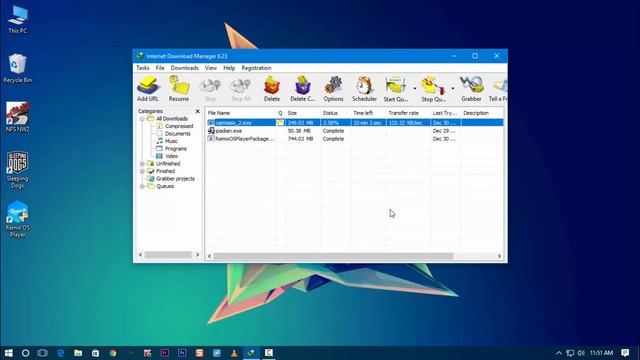The width and height of the screenshot is (640, 360).
Task: Open the Downloads menu
Action: (x=184, y=68)
